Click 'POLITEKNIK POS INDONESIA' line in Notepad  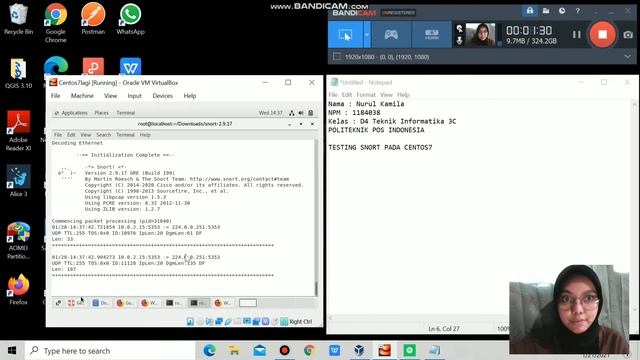(x=376, y=130)
